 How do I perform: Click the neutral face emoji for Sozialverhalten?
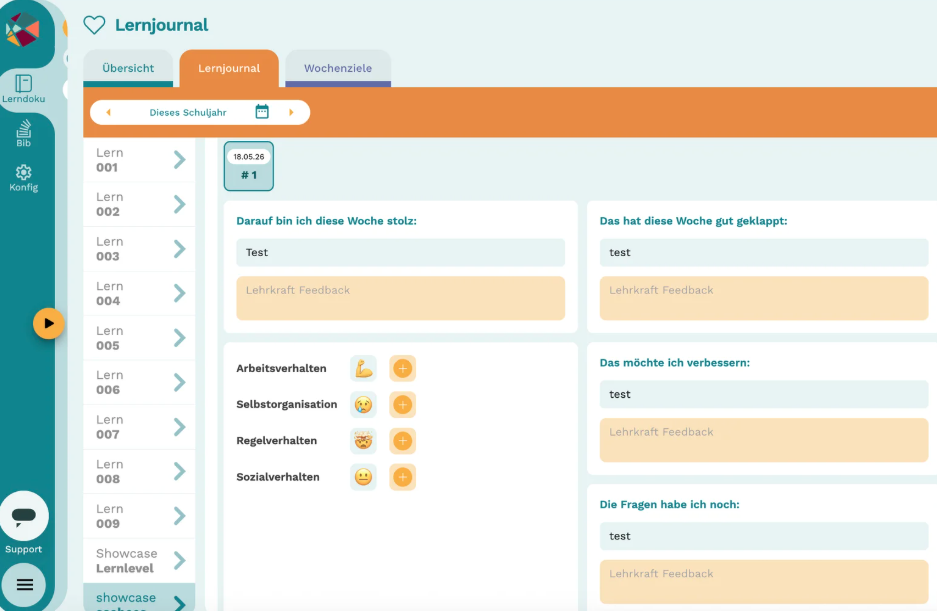click(x=363, y=477)
